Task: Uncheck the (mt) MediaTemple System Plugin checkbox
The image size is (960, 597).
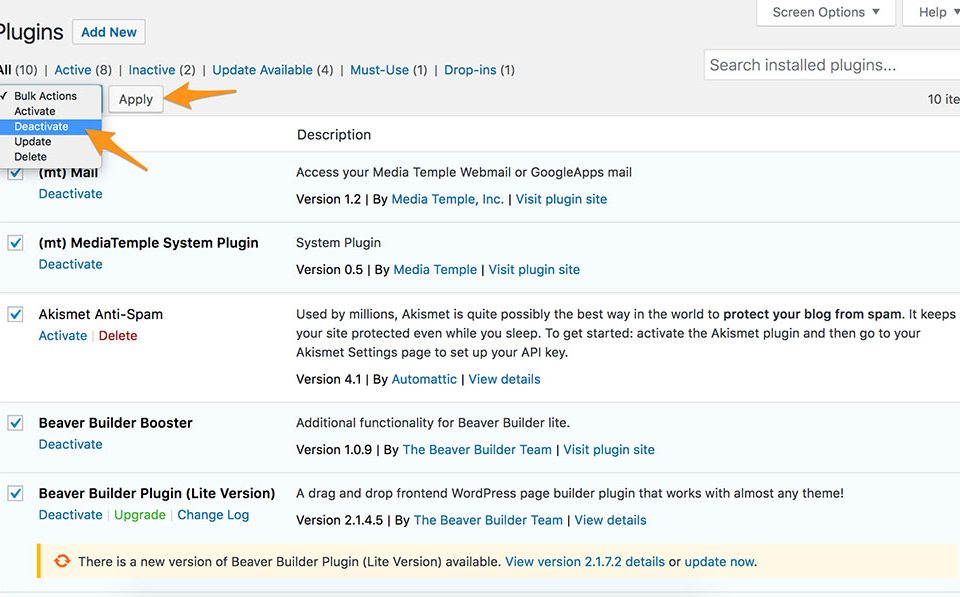Action: pyautogui.click(x=15, y=242)
